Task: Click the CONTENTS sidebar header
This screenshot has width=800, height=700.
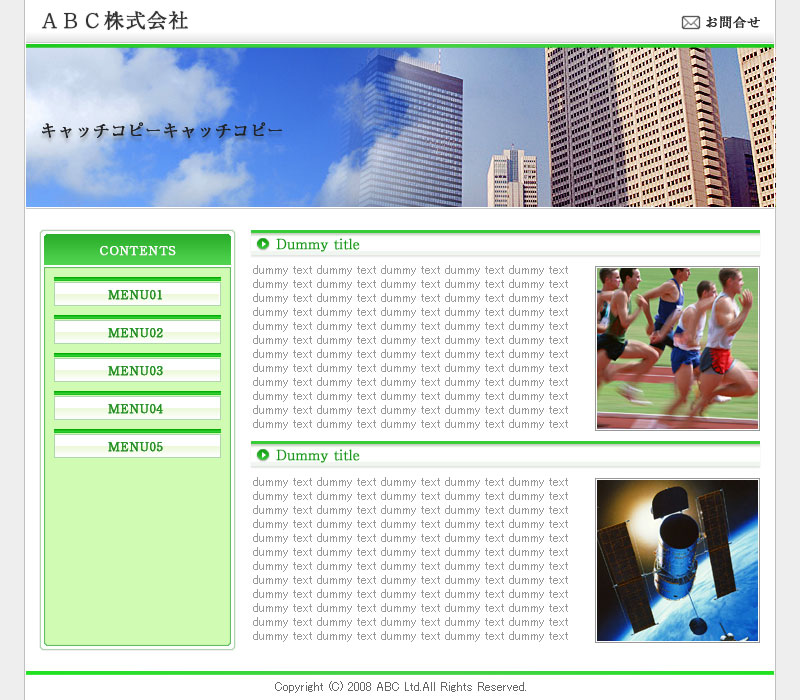Action: click(137, 250)
